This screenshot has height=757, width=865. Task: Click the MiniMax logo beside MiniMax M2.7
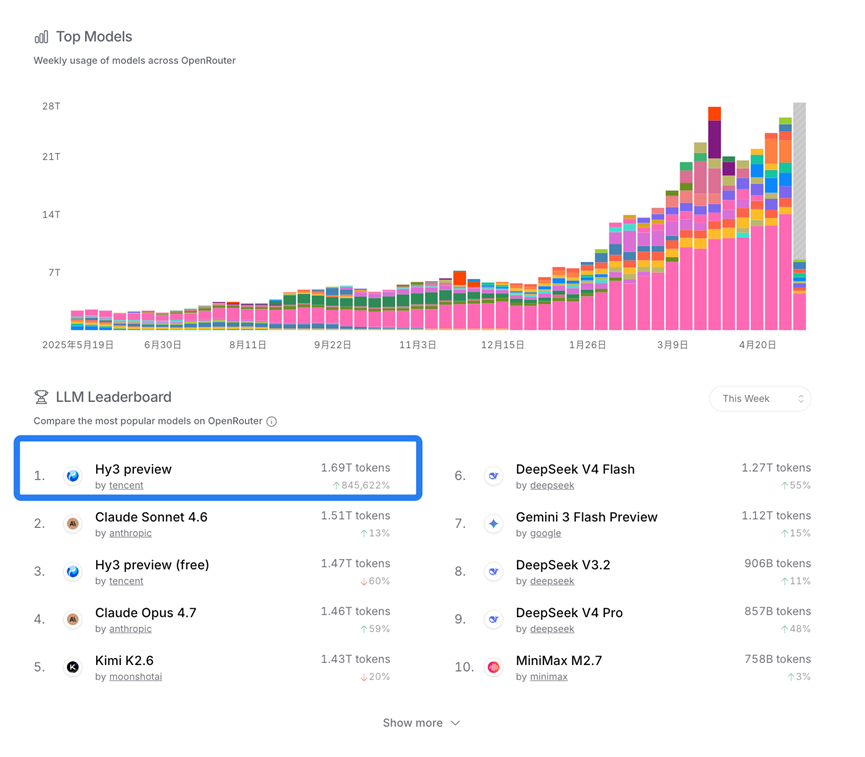pos(493,667)
